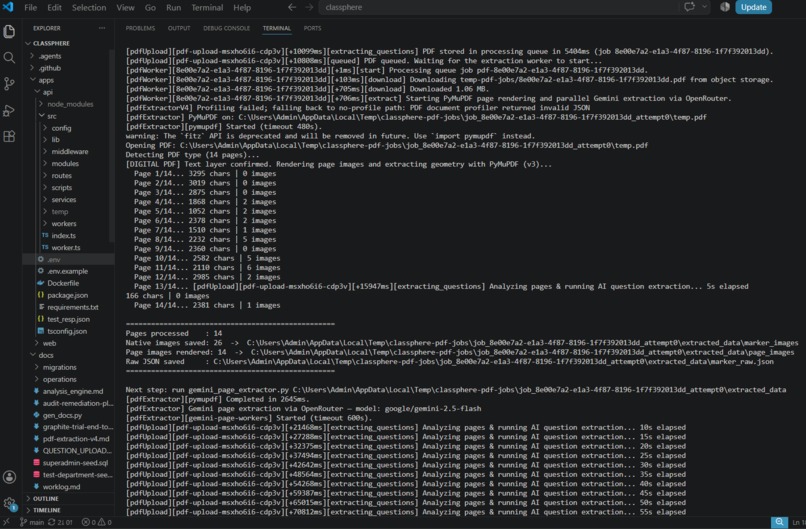Expand the TIMELINE section
This screenshot has height=529, width=806.
click(46, 510)
